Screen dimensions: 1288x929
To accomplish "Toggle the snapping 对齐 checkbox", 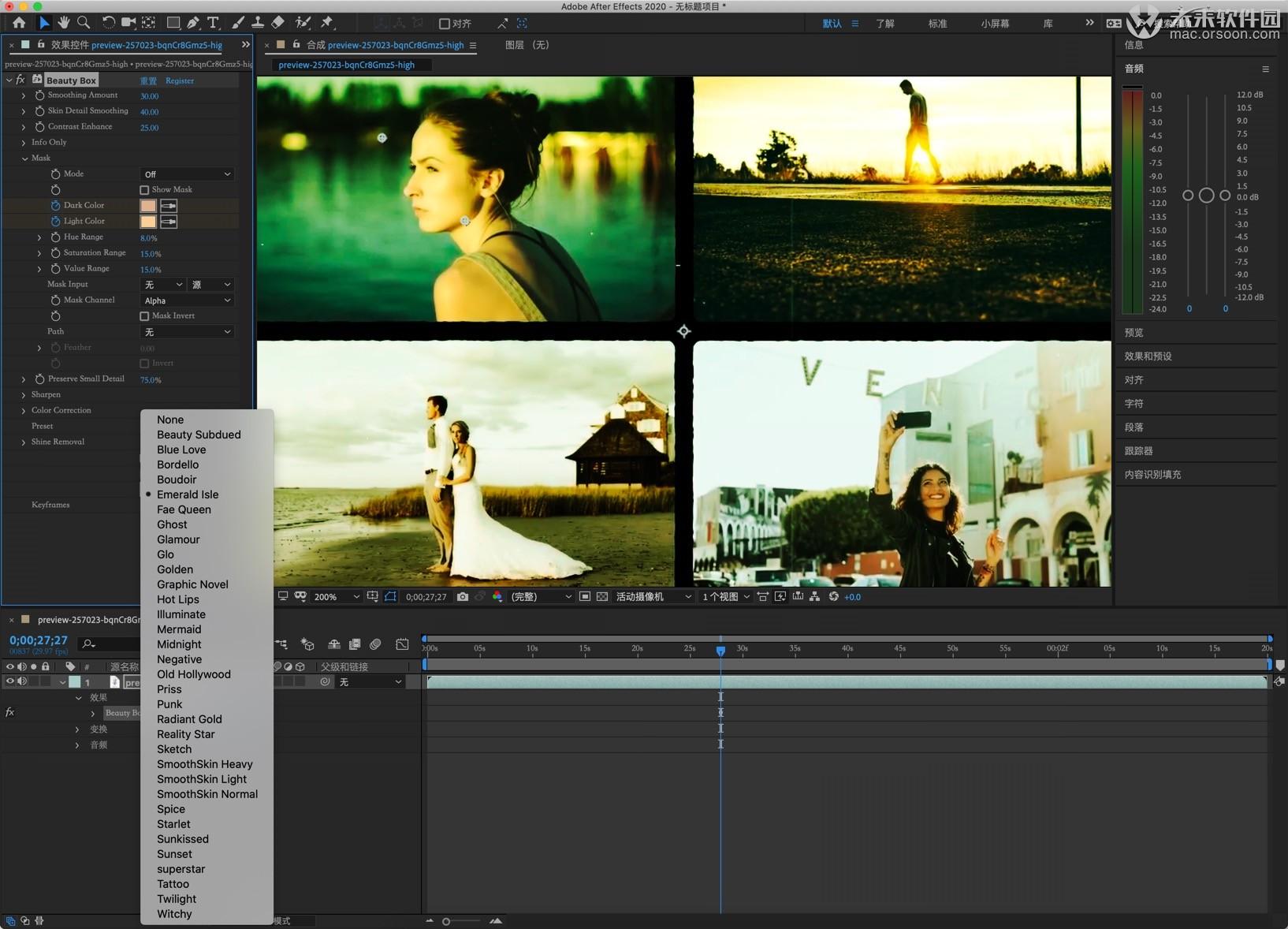I will tap(445, 24).
